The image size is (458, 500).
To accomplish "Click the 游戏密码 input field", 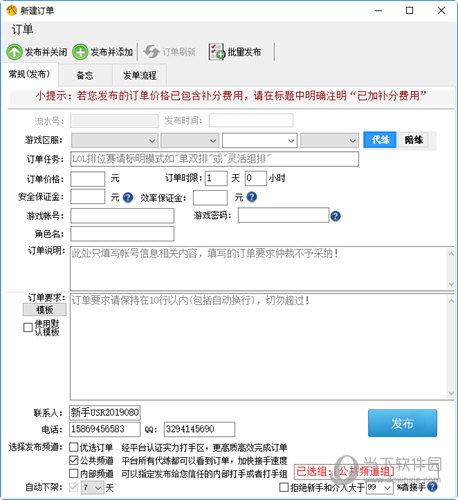I will [x=284, y=215].
